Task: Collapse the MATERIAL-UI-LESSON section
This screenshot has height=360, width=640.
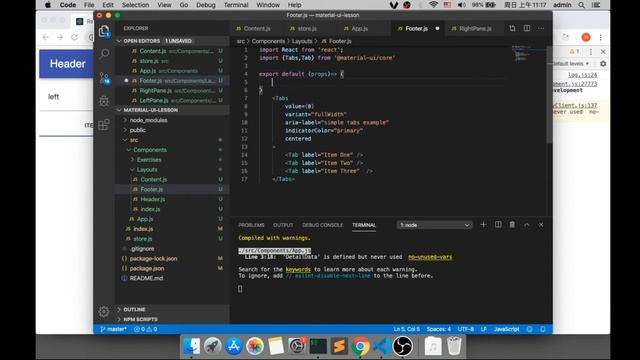Action: (172, 110)
